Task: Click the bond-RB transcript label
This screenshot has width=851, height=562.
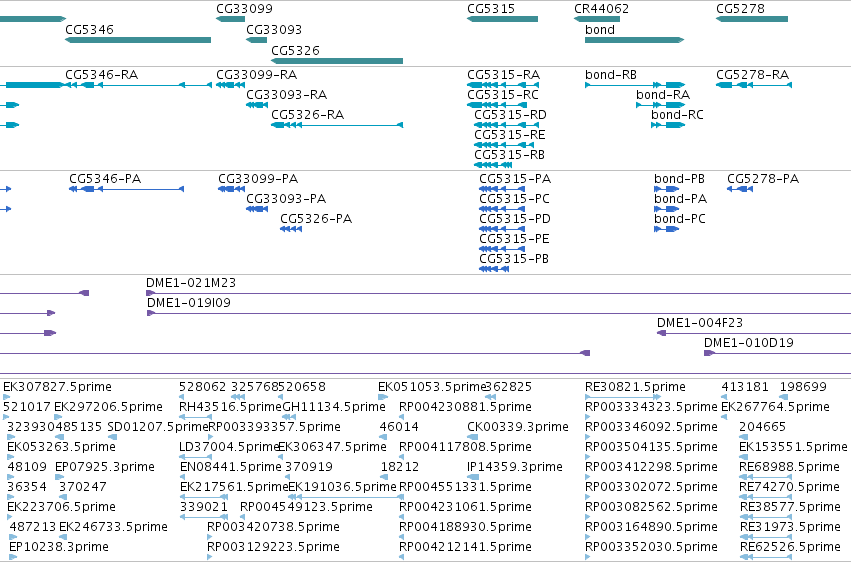Action: point(611,75)
